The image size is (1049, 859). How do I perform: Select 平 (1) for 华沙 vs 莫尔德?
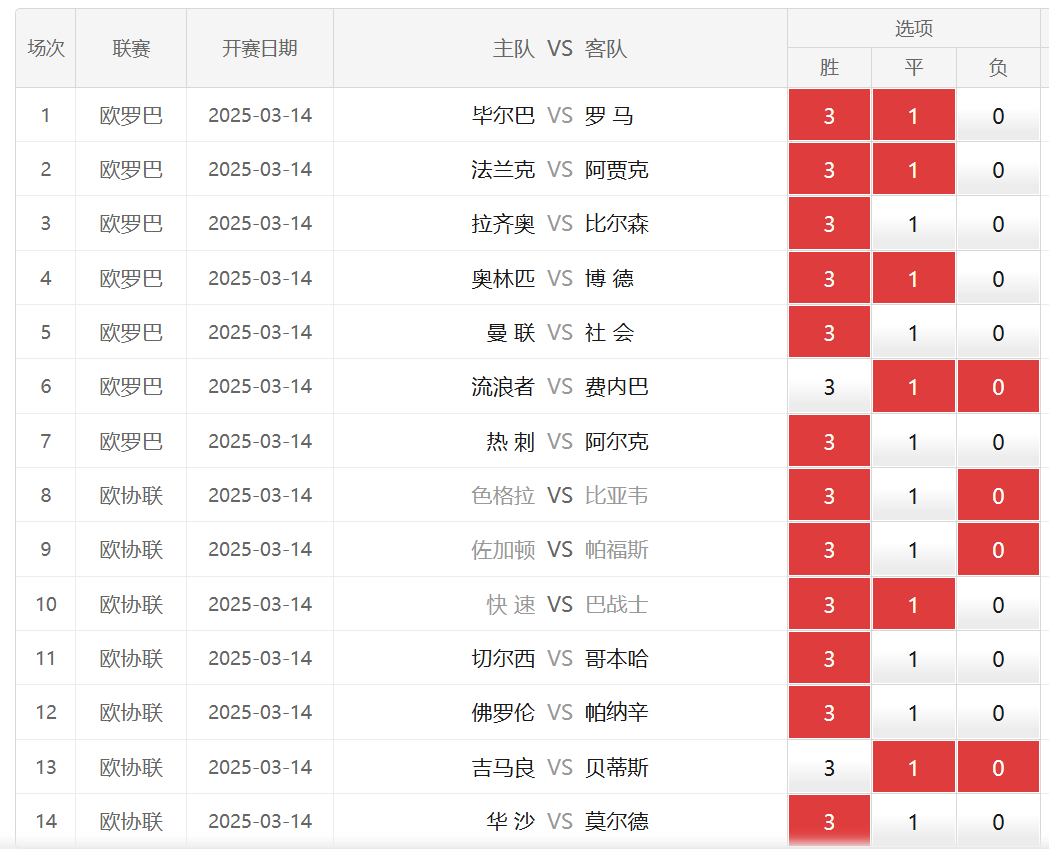[x=913, y=822]
